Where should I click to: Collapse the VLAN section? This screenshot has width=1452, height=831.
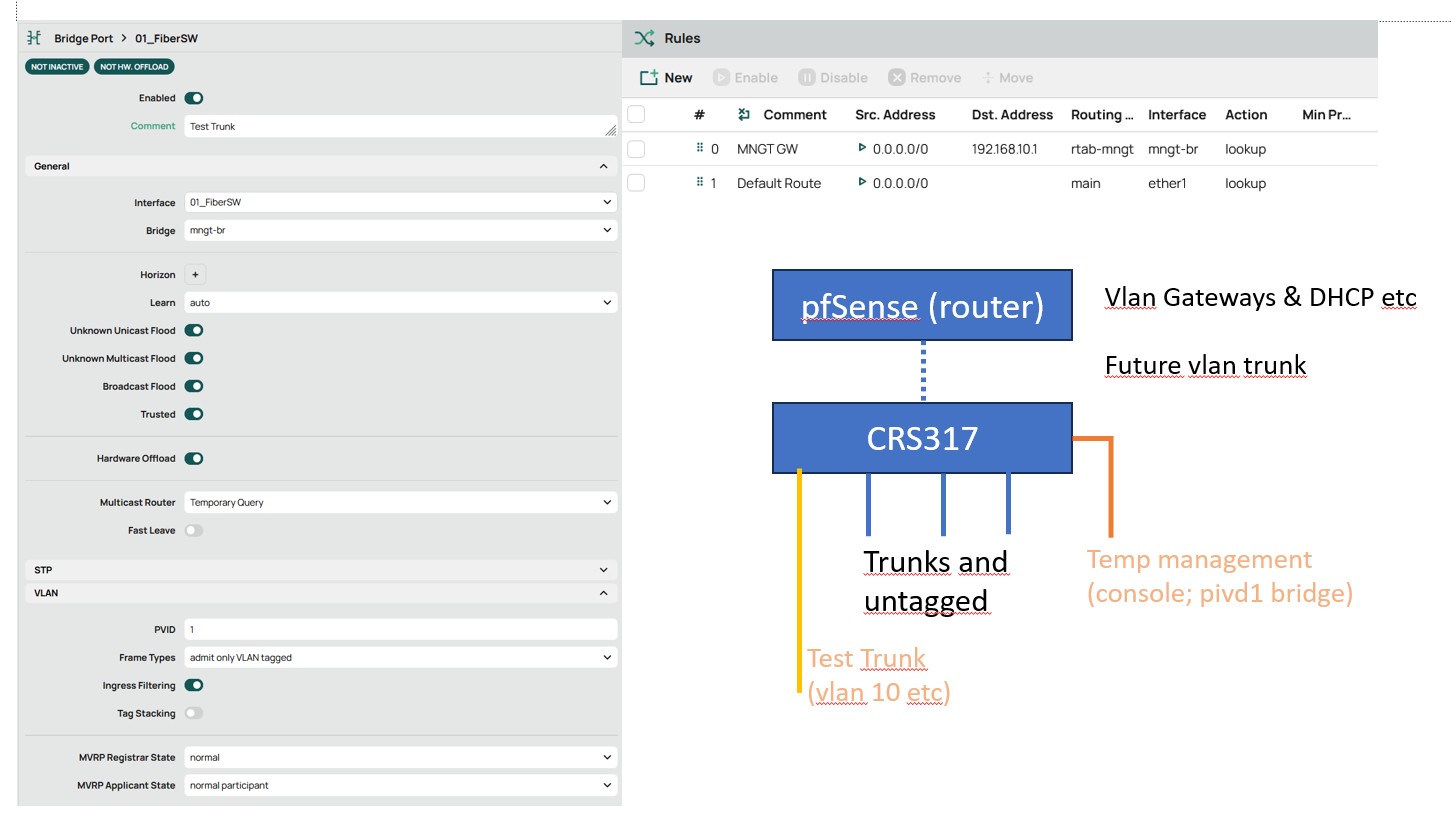[x=322, y=593]
